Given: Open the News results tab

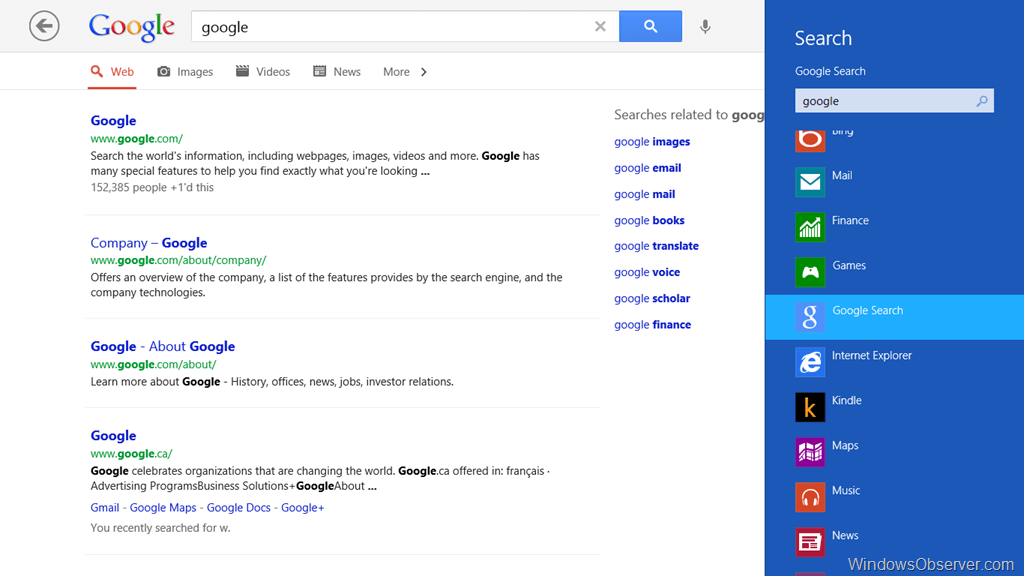Looking at the screenshot, I should (x=337, y=72).
